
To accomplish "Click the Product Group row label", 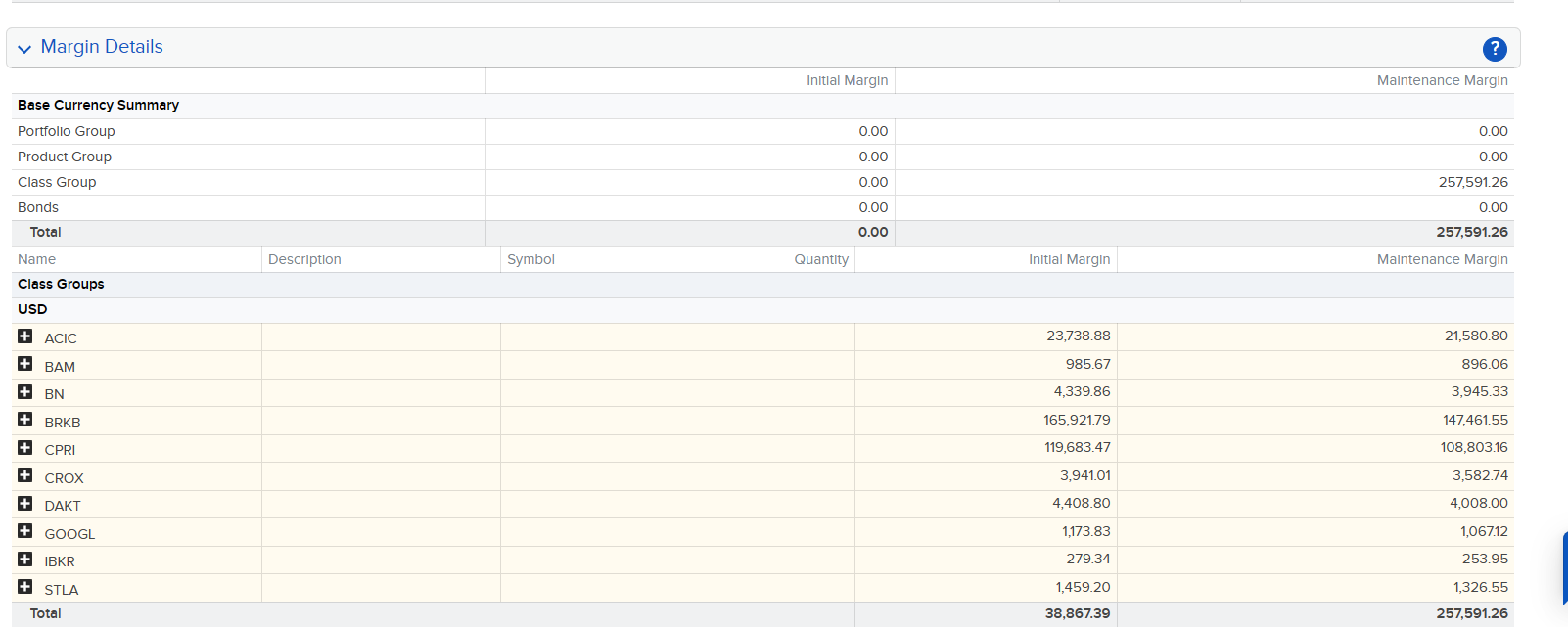I will click(x=65, y=157).
